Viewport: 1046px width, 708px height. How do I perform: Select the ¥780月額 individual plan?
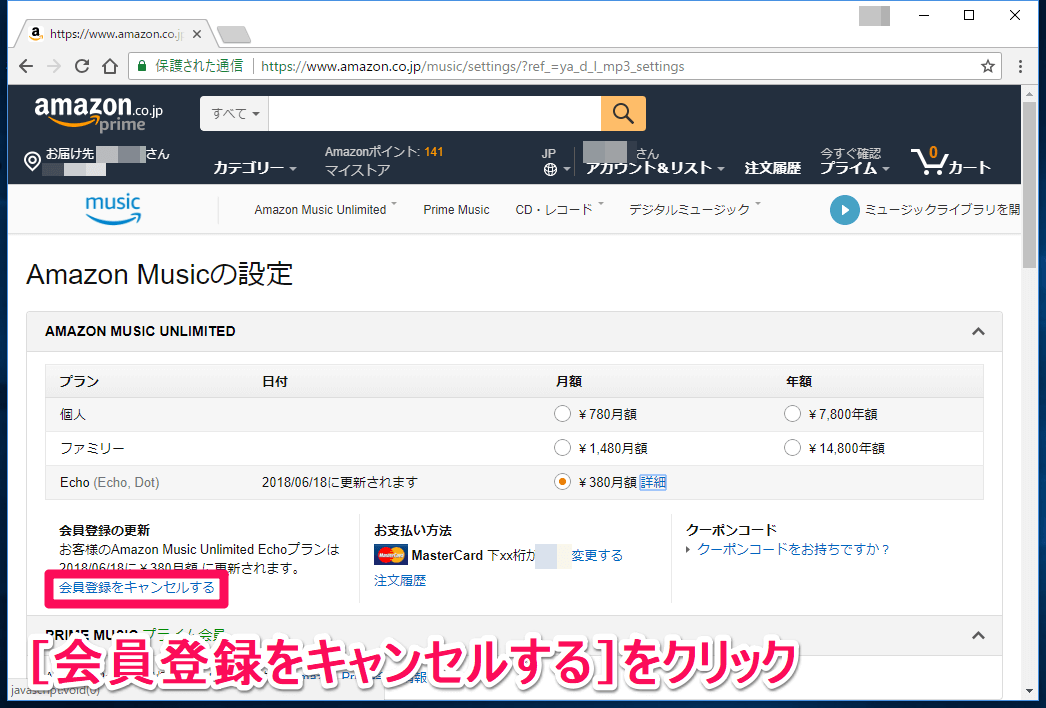tap(562, 413)
